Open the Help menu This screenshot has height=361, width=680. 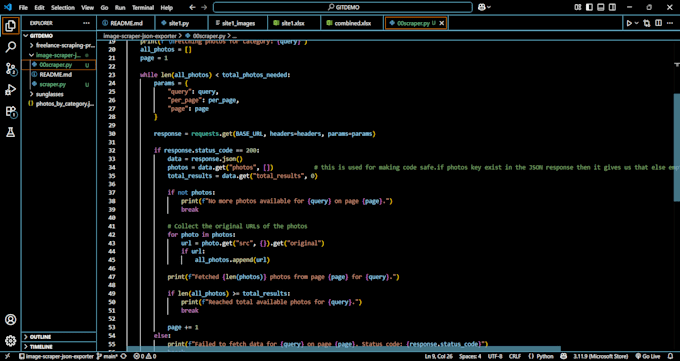click(167, 7)
